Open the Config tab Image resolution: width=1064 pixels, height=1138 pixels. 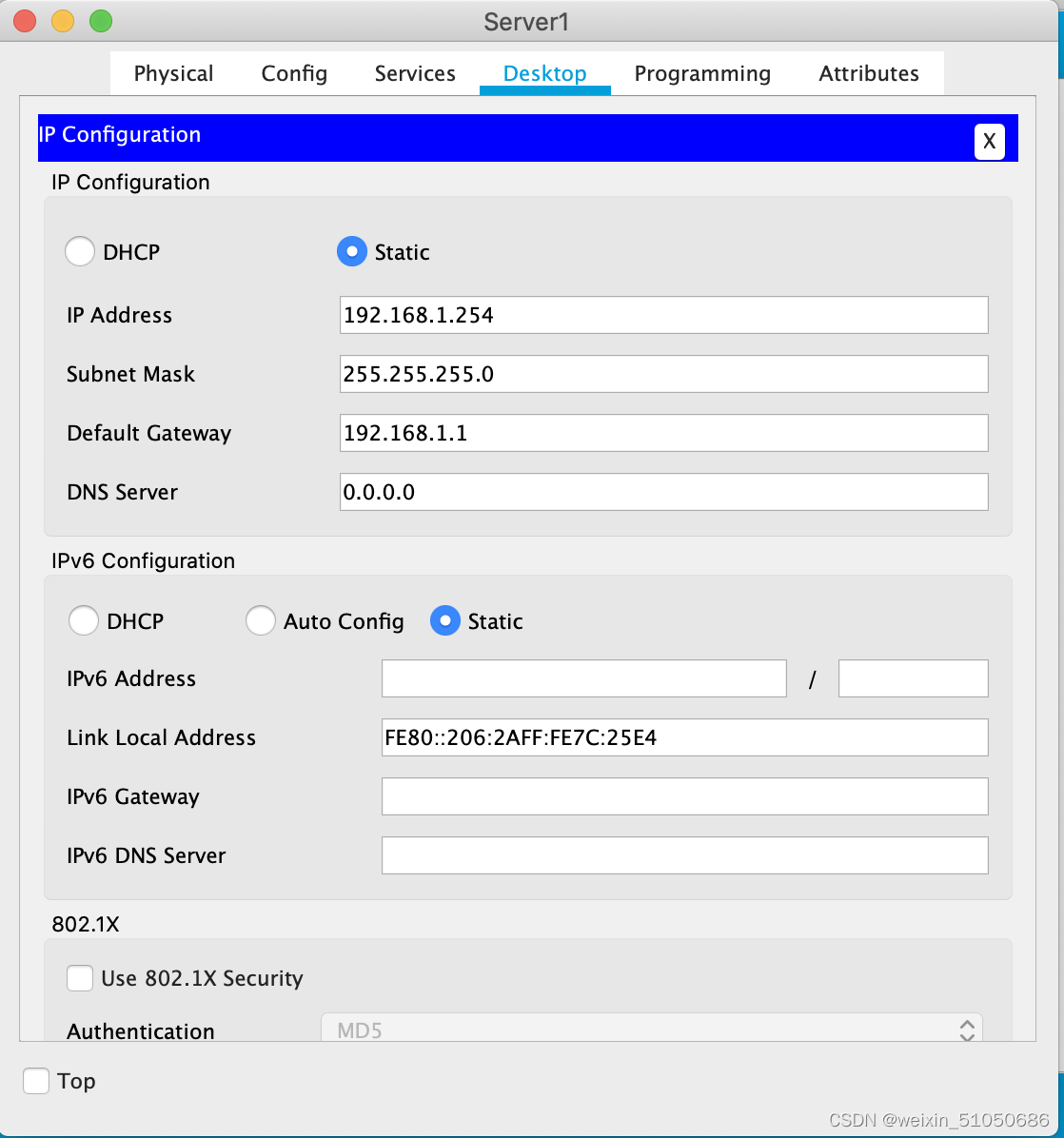point(294,72)
